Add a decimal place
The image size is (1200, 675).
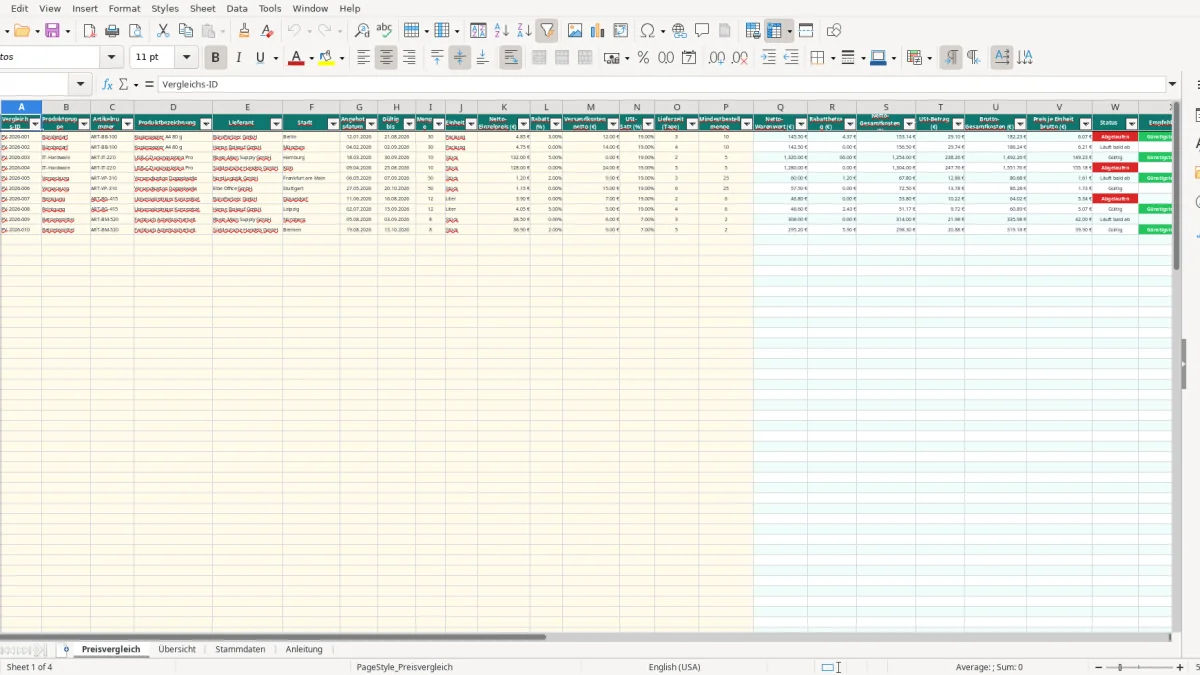(x=717, y=58)
